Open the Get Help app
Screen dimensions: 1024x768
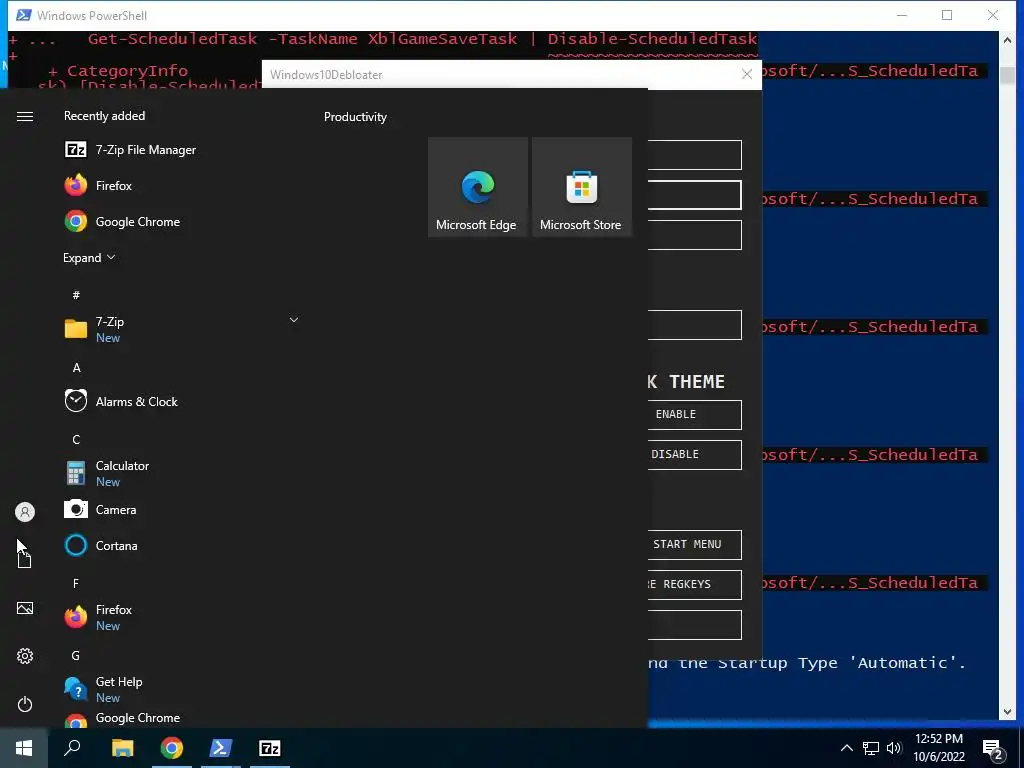[103, 689]
